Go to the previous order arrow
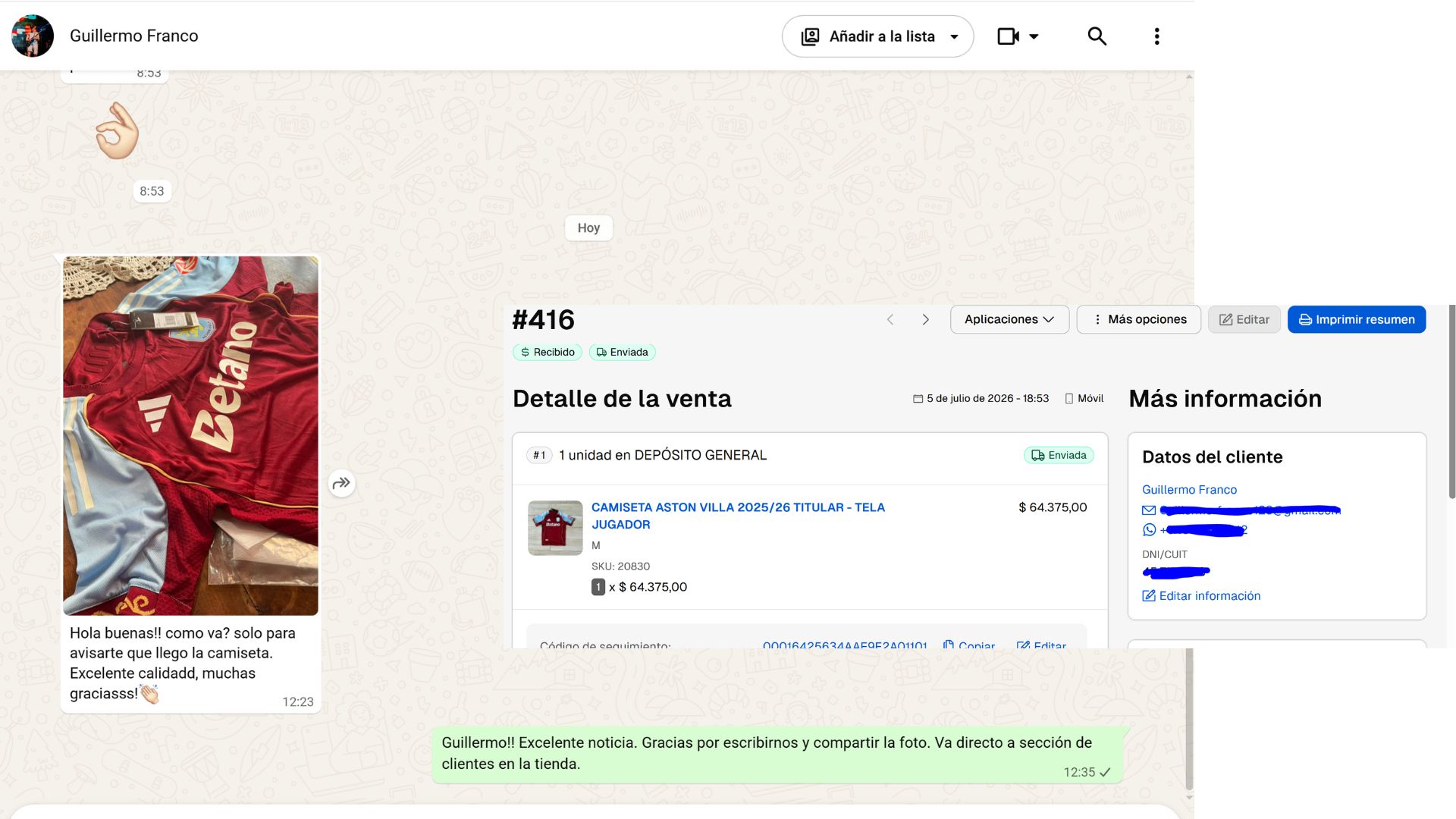The height and width of the screenshot is (819, 1456). pos(890,320)
